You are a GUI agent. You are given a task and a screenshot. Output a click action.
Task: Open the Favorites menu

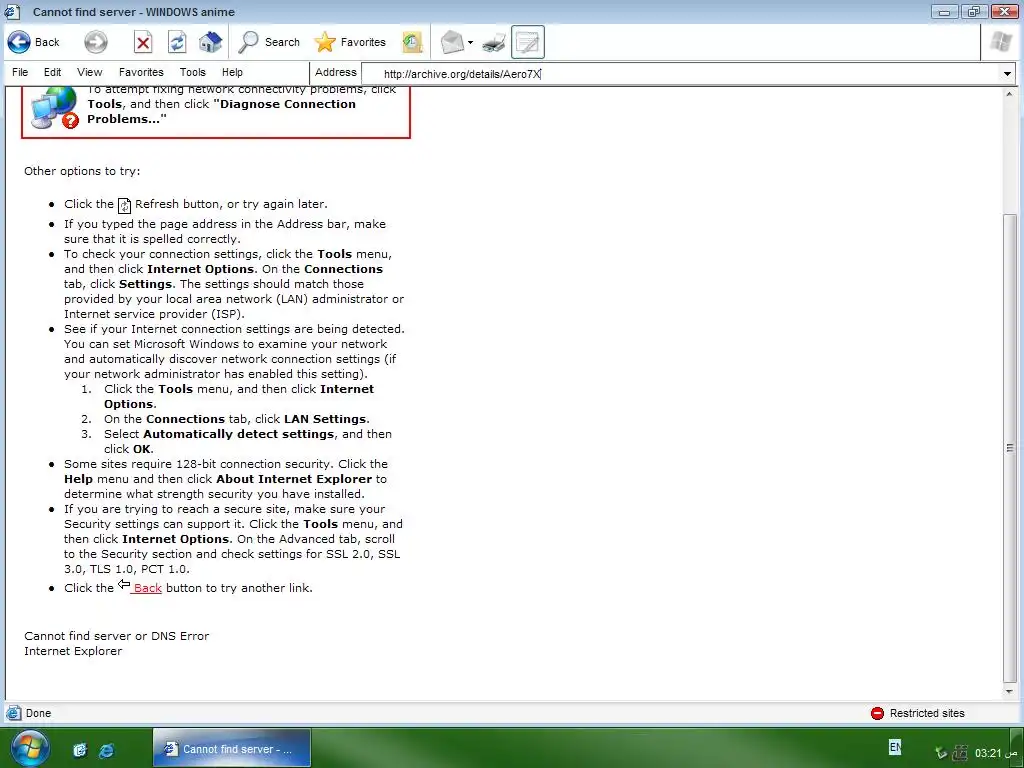[141, 72]
